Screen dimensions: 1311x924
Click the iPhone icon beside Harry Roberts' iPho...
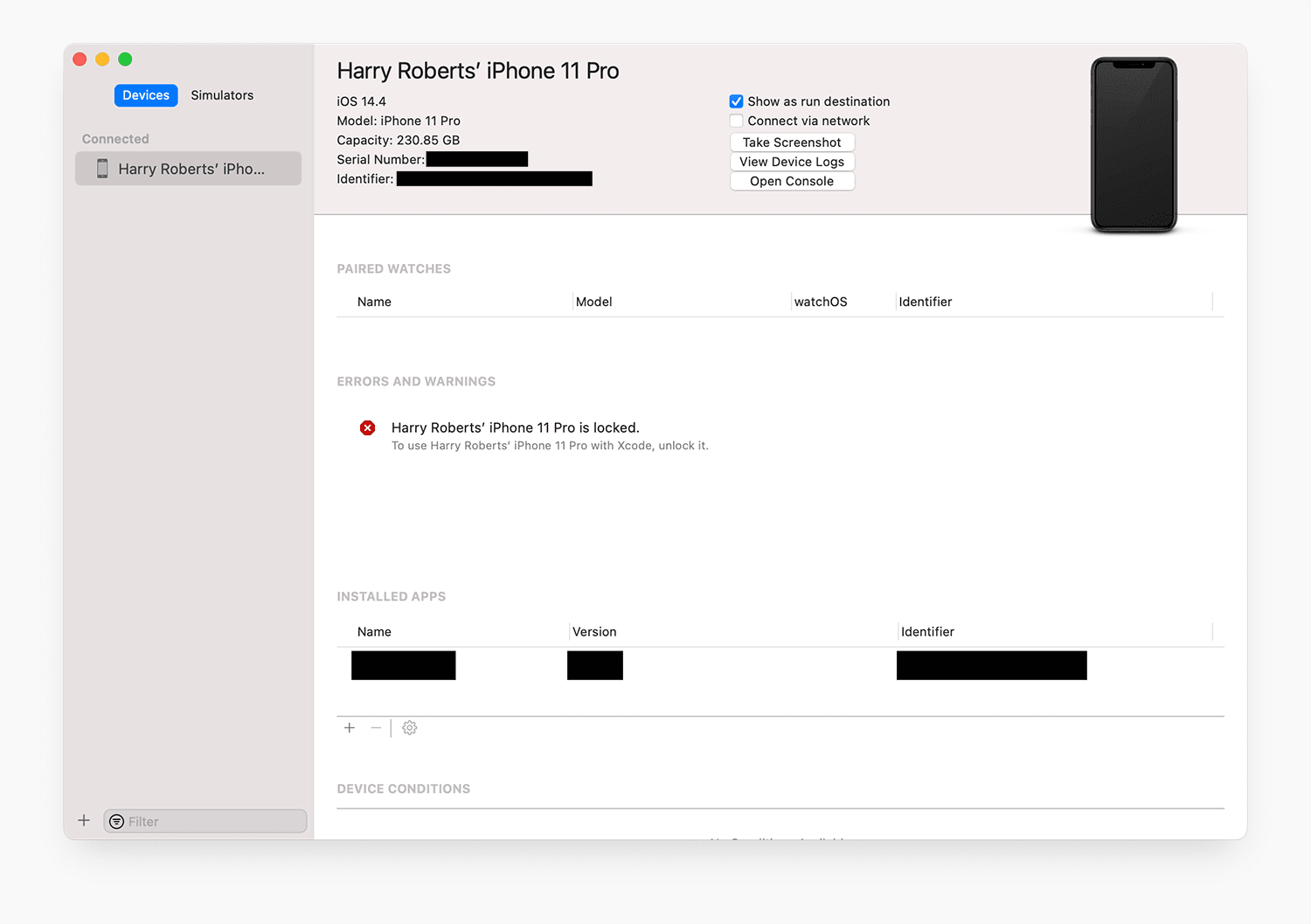(102, 169)
